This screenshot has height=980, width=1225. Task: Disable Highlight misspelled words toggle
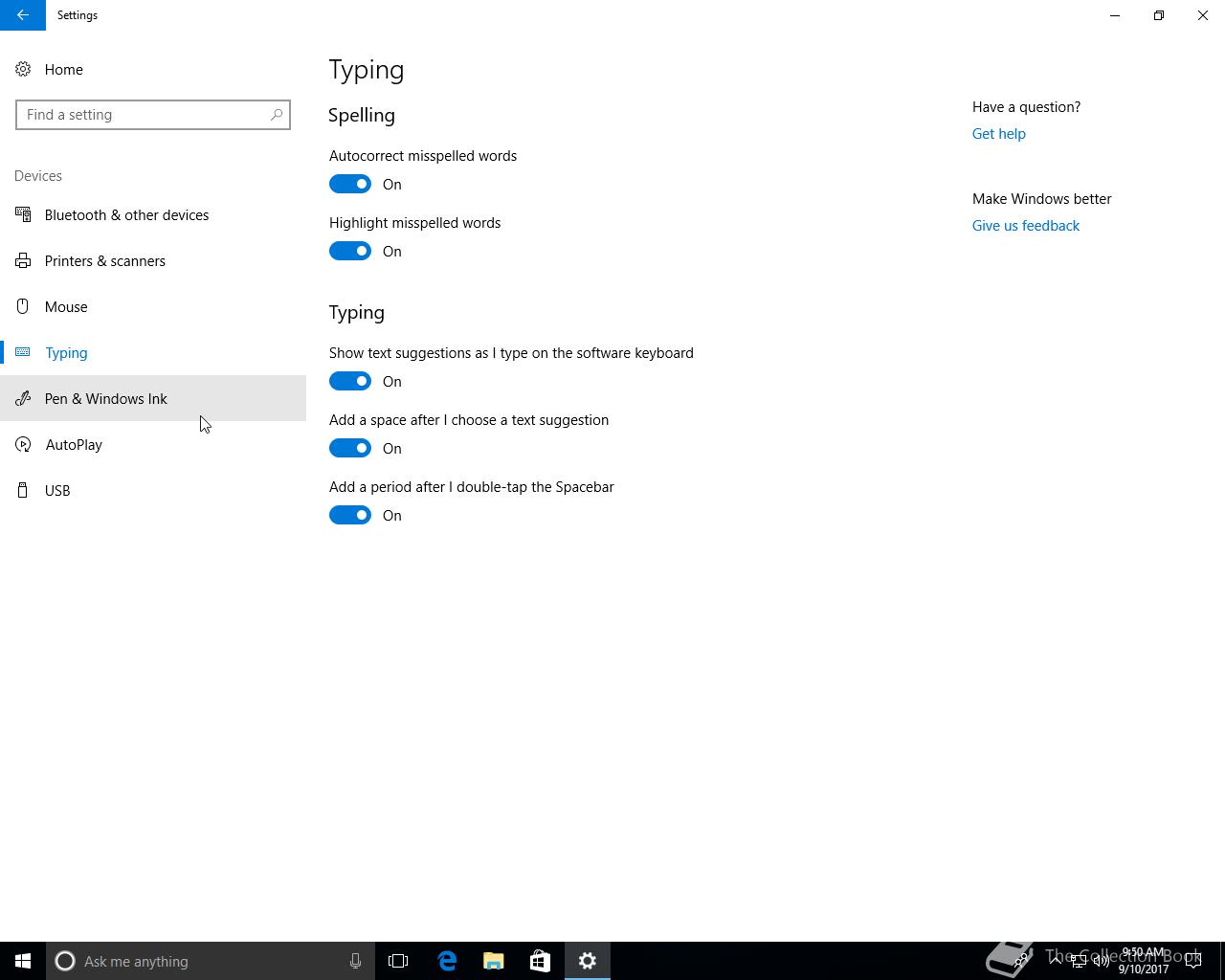[x=350, y=251]
